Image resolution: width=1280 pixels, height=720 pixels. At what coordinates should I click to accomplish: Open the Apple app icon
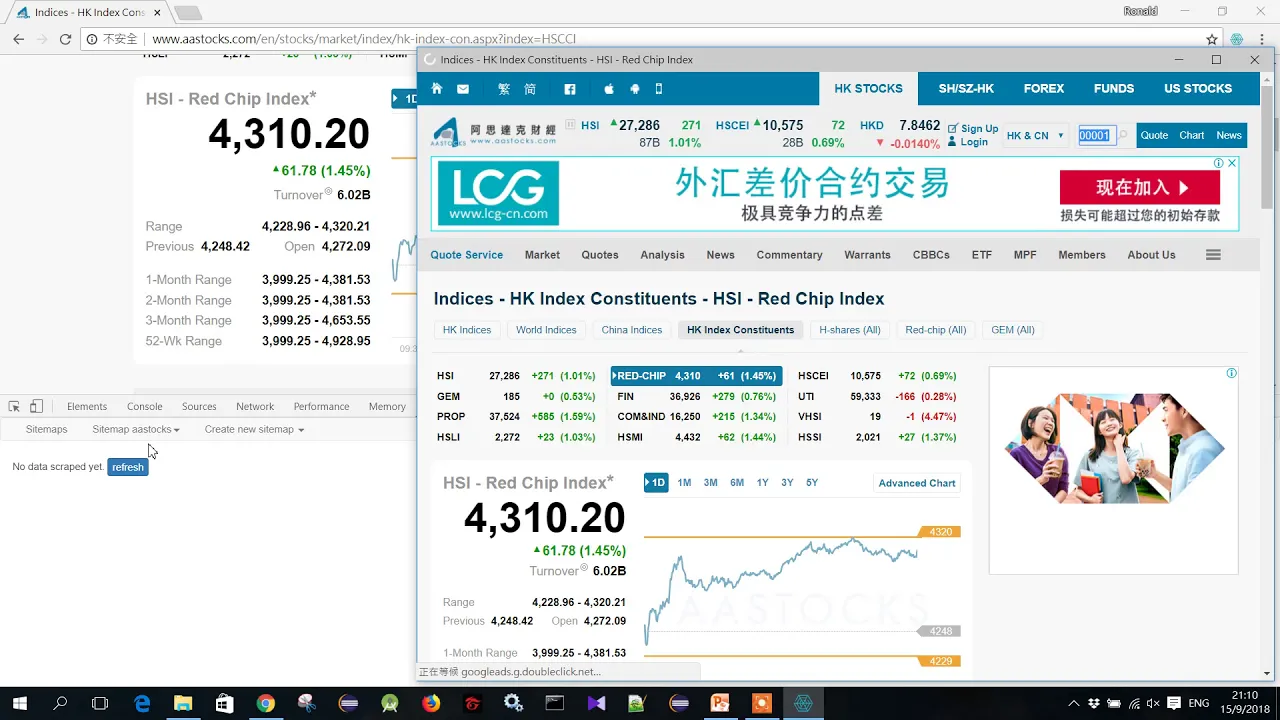tap(609, 89)
